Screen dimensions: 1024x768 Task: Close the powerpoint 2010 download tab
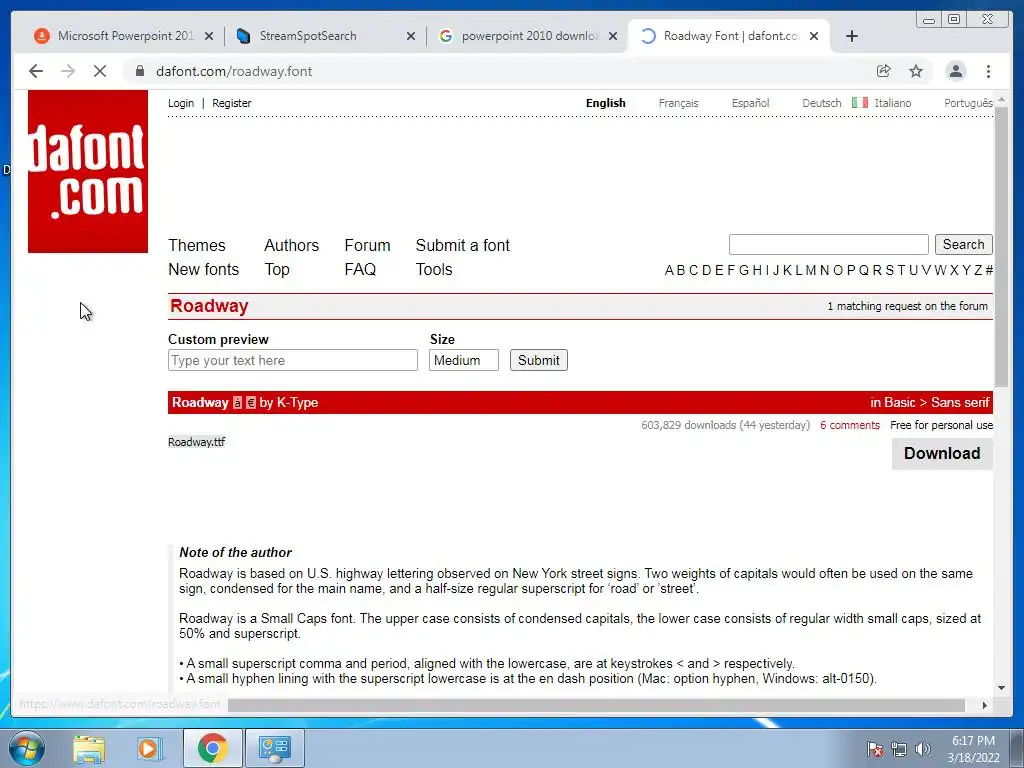pos(613,36)
